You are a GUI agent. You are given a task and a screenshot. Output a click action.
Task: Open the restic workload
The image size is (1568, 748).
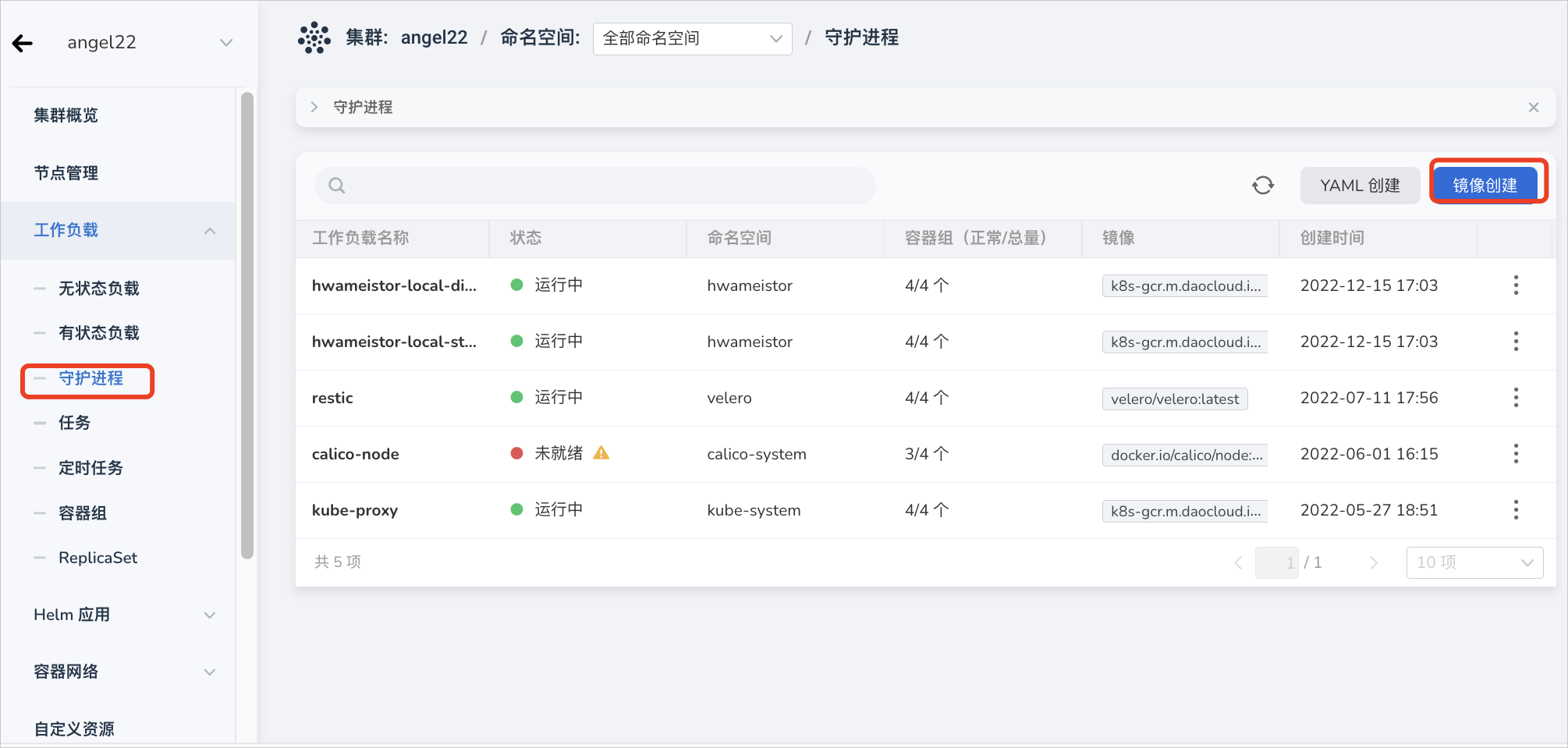pos(332,398)
